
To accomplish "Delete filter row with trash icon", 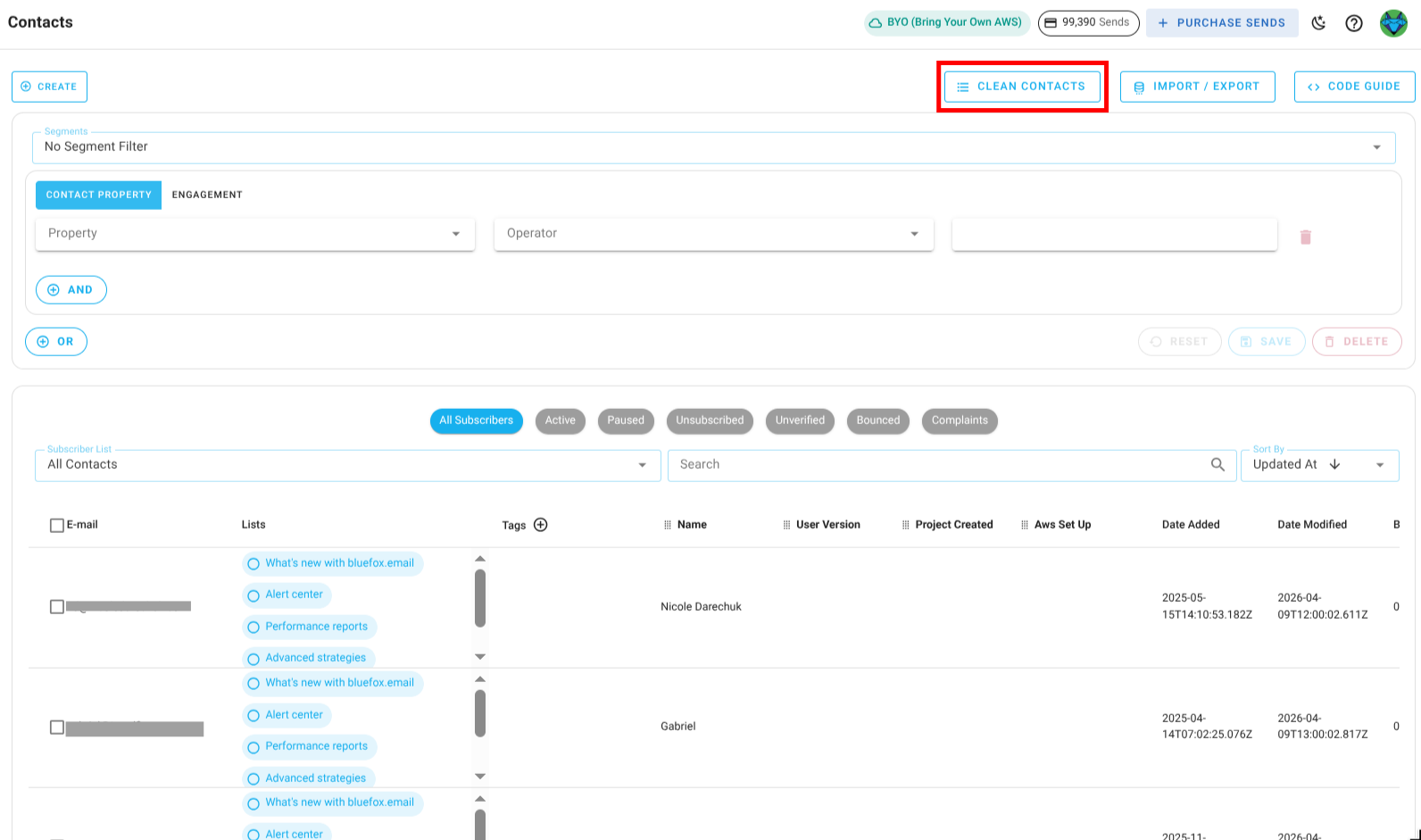I will pos(1306,237).
